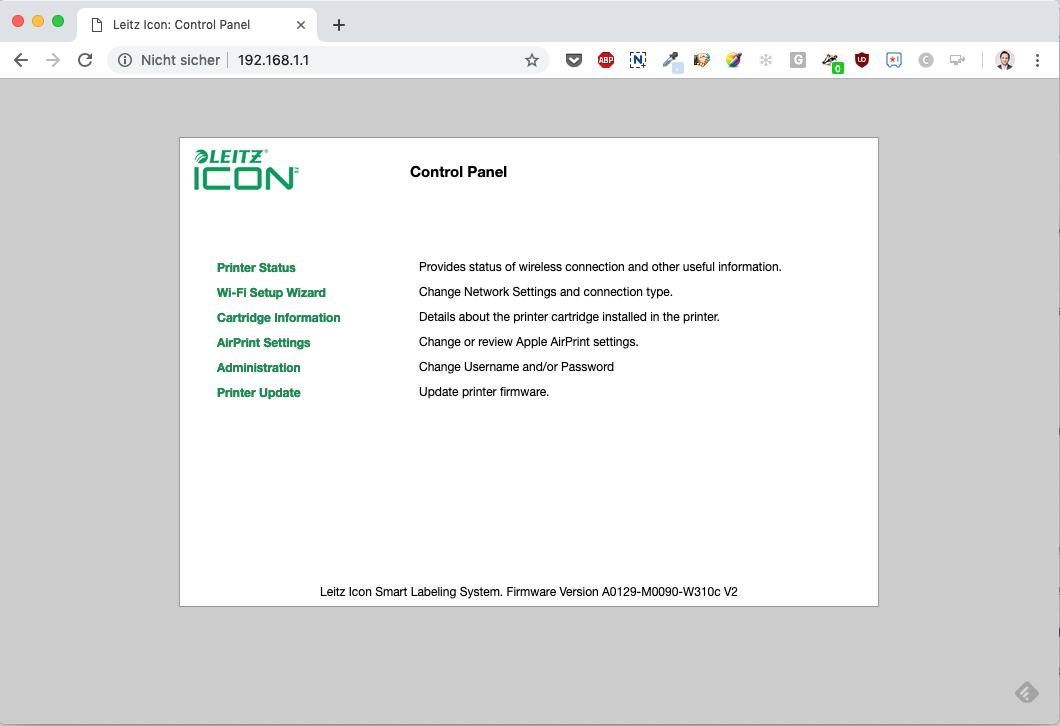Open a new browser tab
The image size is (1060, 726).
pos(339,25)
